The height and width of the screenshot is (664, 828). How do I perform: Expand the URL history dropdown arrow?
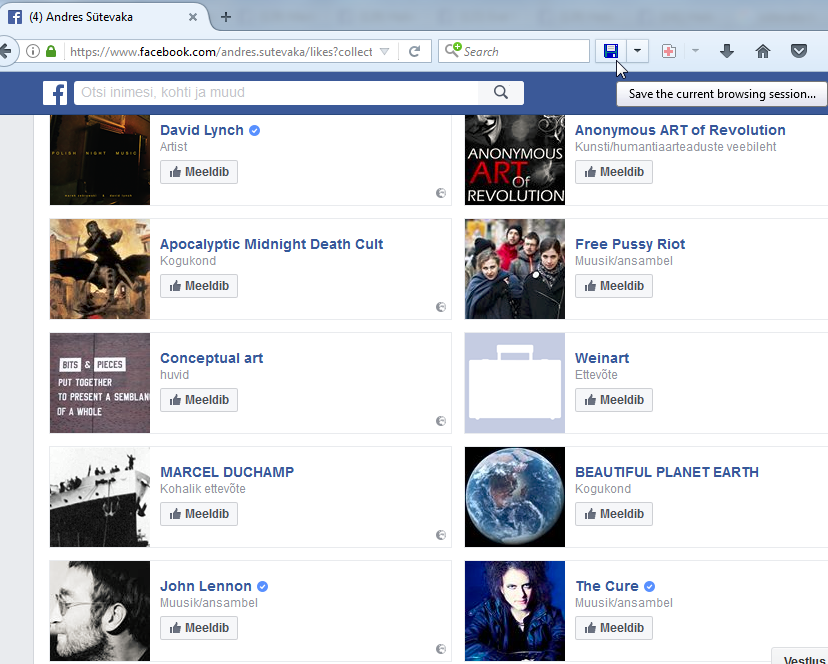pos(384,51)
